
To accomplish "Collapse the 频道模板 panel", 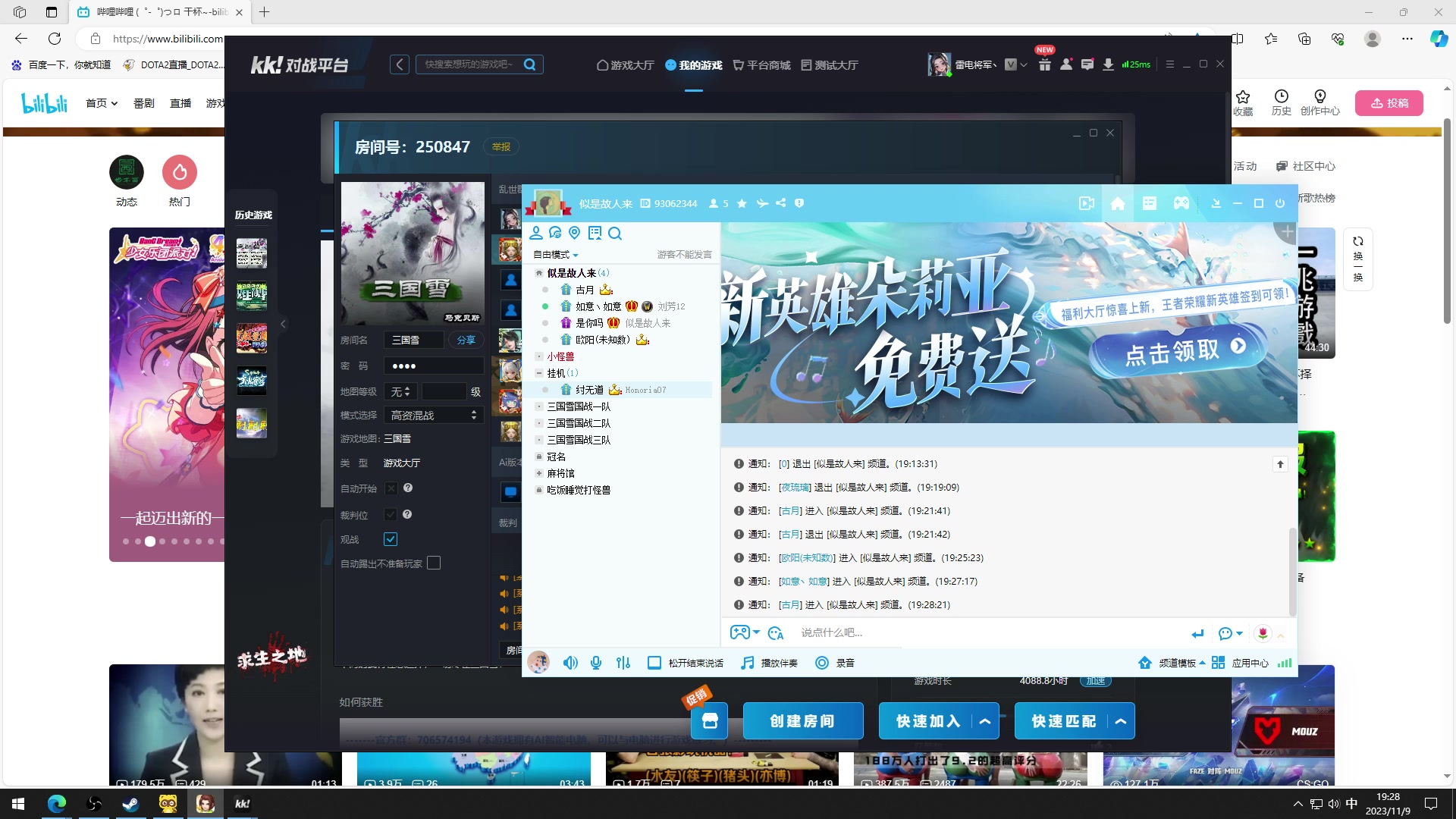I will 1201,662.
